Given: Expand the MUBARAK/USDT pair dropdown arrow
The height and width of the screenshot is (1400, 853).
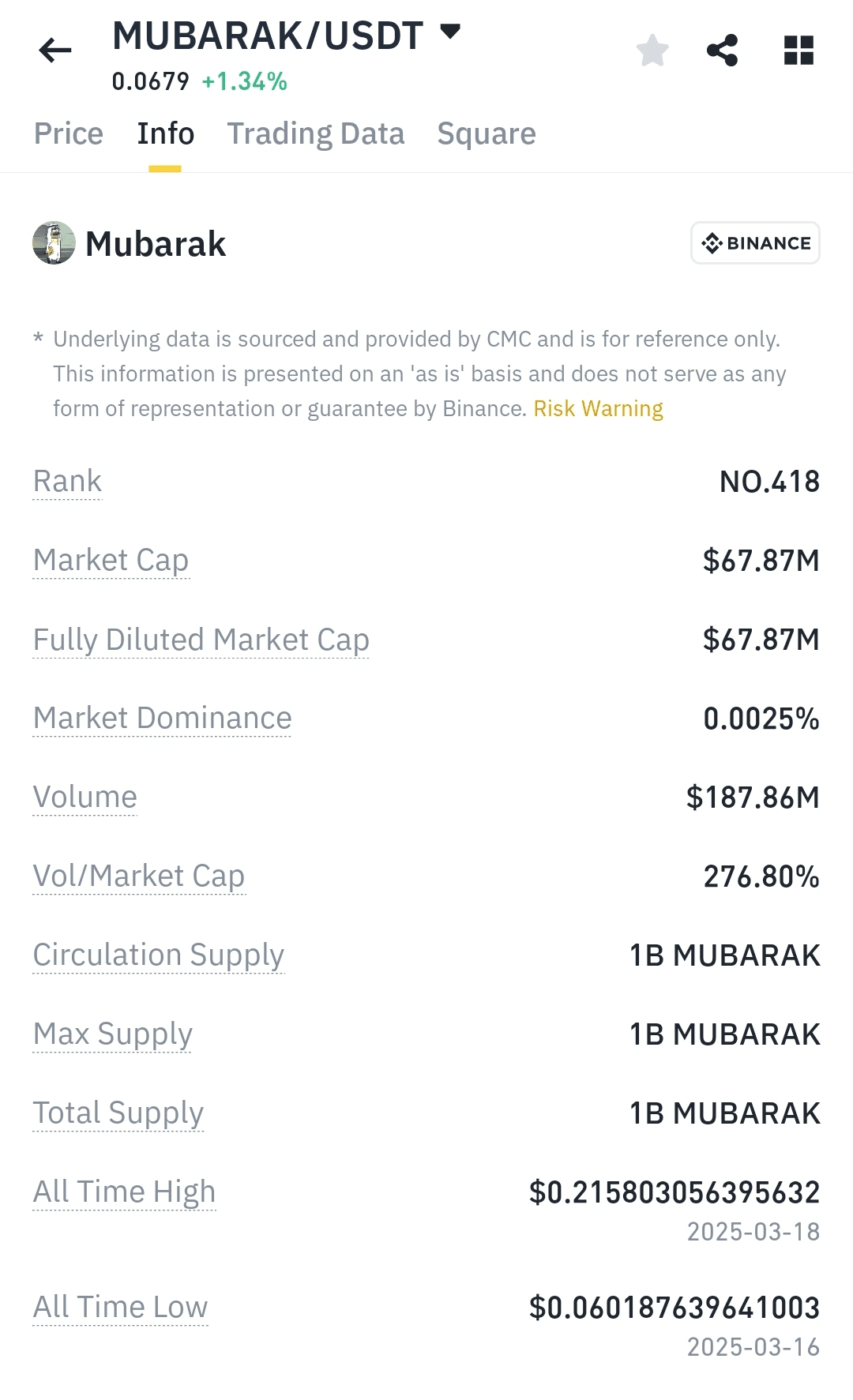Looking at the screenshot, I should pos(450,32).
